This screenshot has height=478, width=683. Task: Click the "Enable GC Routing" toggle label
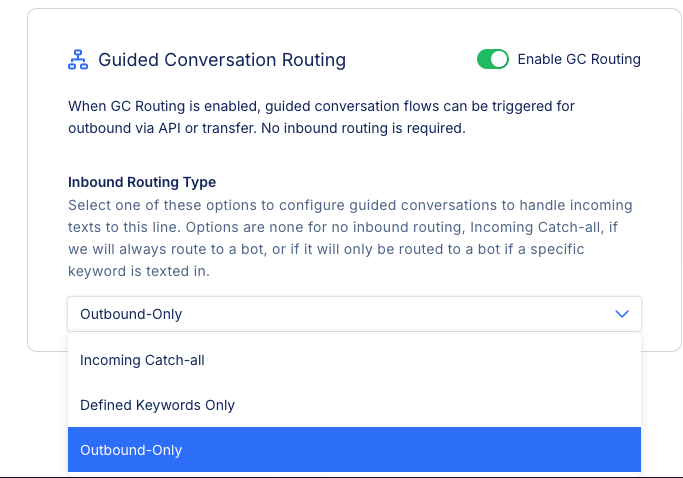(x=579, y=59)
